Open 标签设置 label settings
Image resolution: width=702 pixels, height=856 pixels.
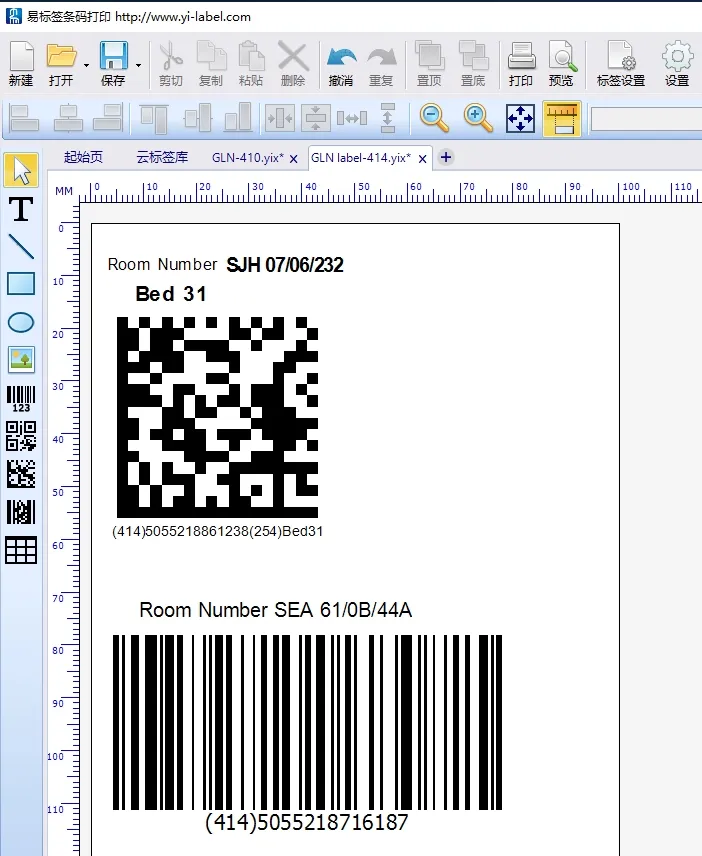coord(621,63)
